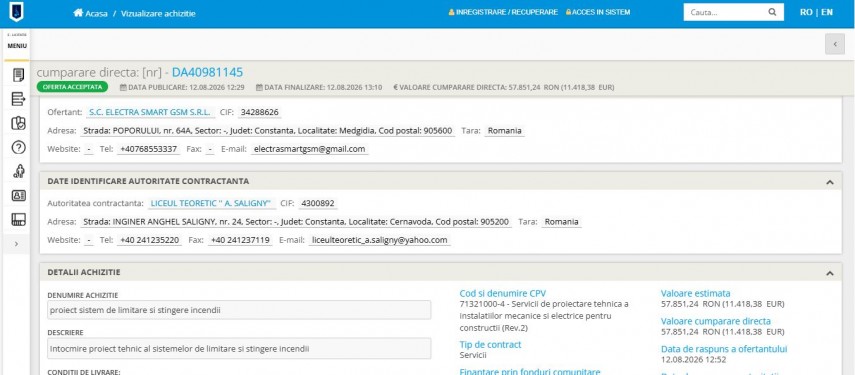Click the Vizualizare achizitie breadcrumb
Screen dimensions: 855x375
pyautogui.click(x=158, y=13)
